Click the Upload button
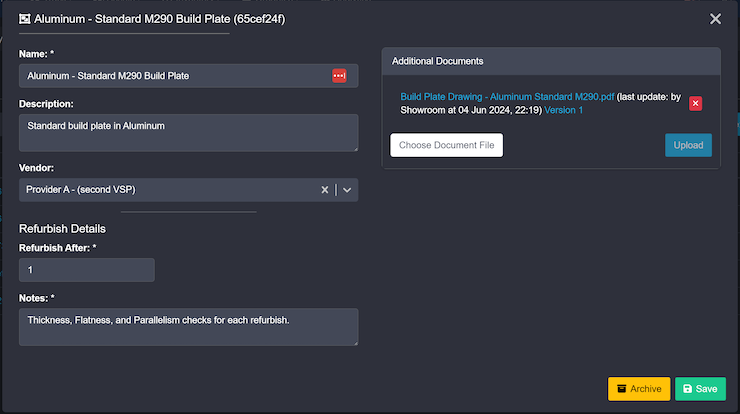 (x=688, y=145)
